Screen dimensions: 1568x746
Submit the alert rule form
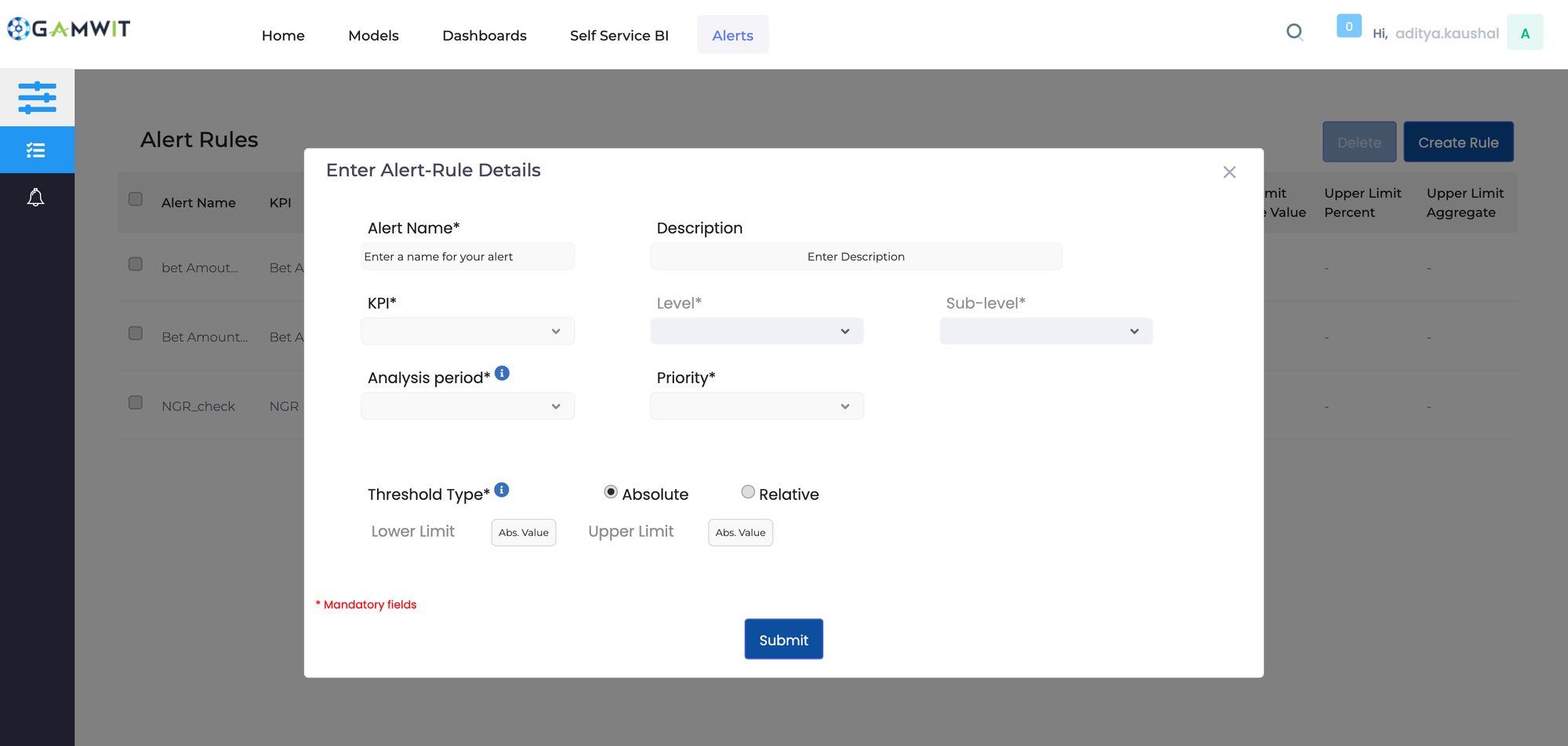click(784, 639)
